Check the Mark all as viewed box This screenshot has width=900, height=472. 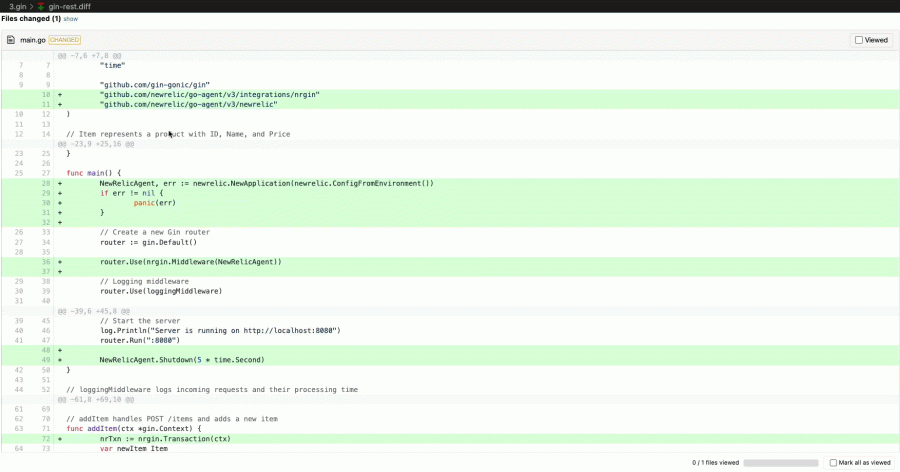834,463
